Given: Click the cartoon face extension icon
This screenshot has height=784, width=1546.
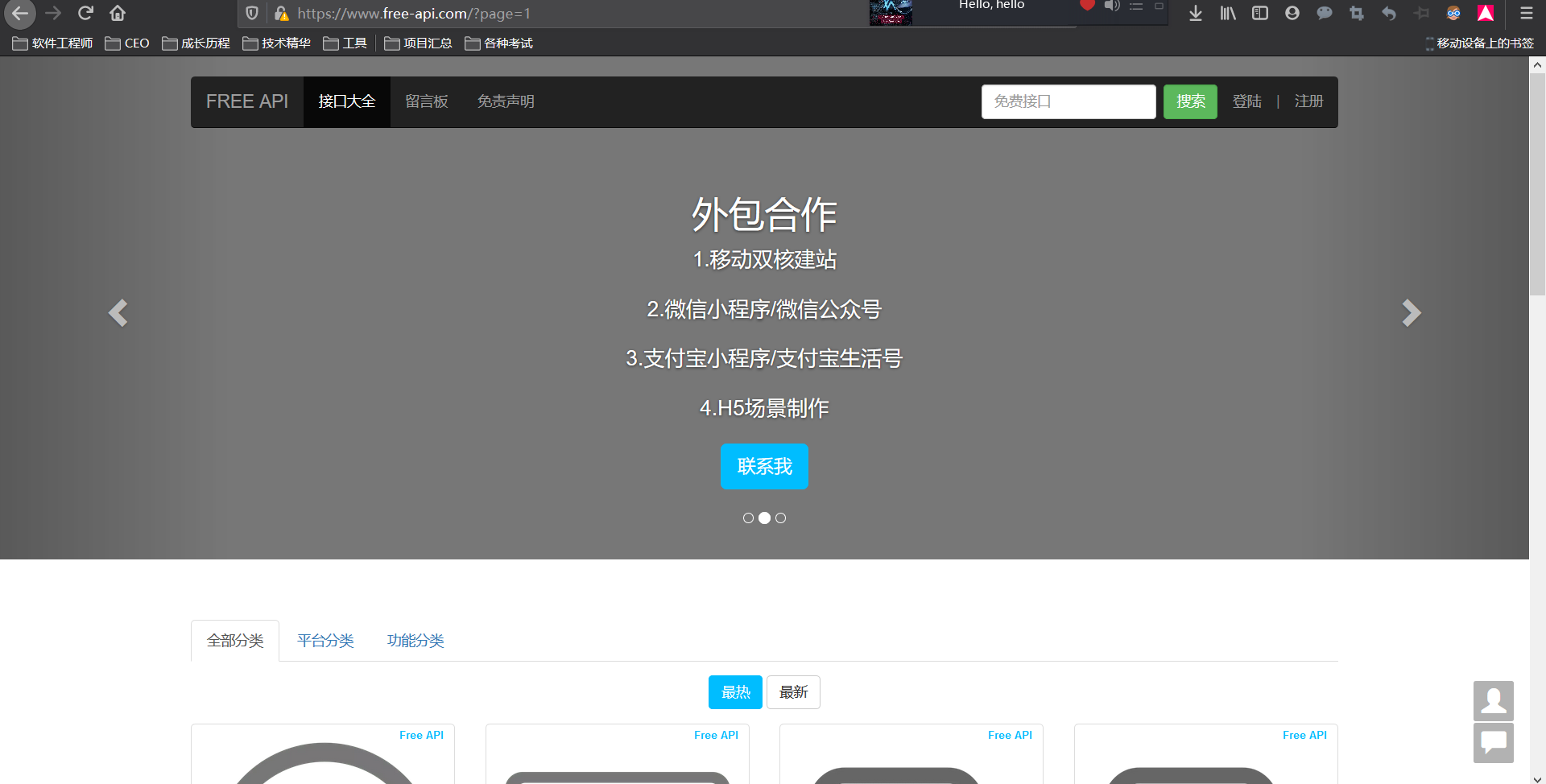Looking at the screenshot, I should [x=1453, y=13].
